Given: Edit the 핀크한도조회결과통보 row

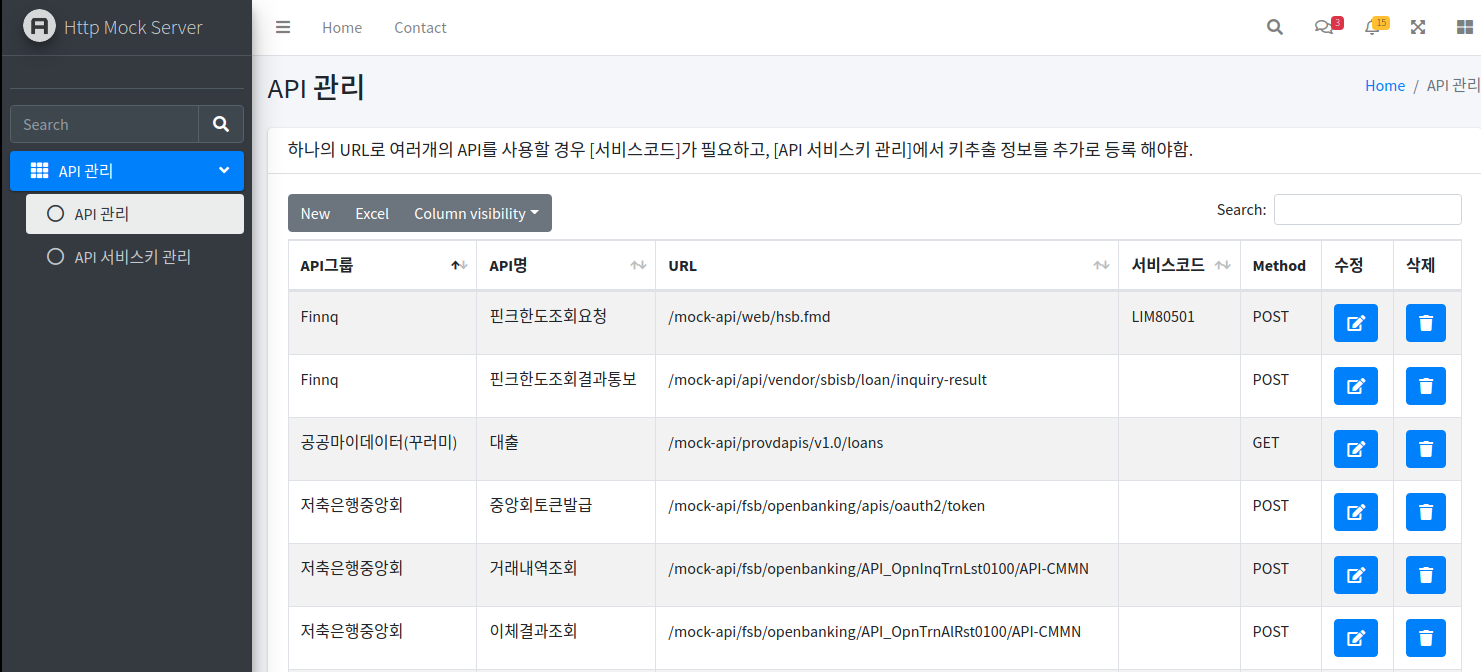Looking at the screenshot, I should tap(1356, 386).
